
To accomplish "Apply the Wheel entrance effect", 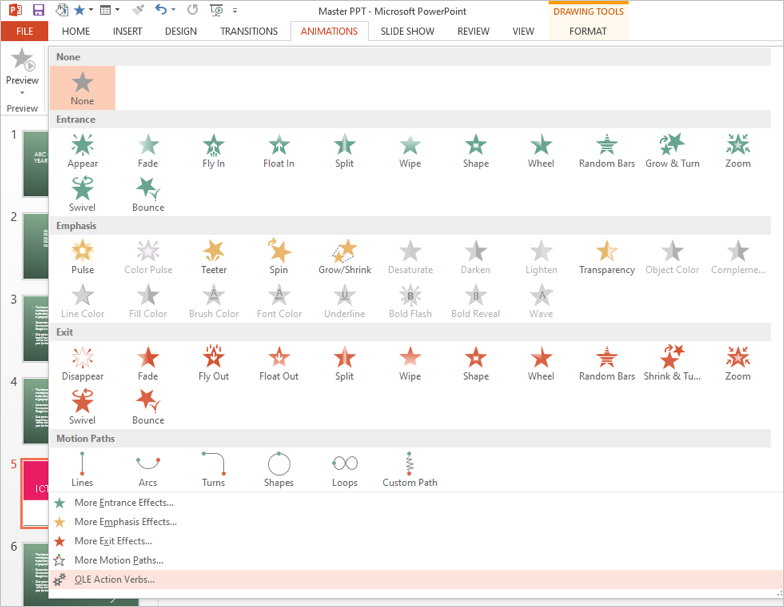I will 541,150.
